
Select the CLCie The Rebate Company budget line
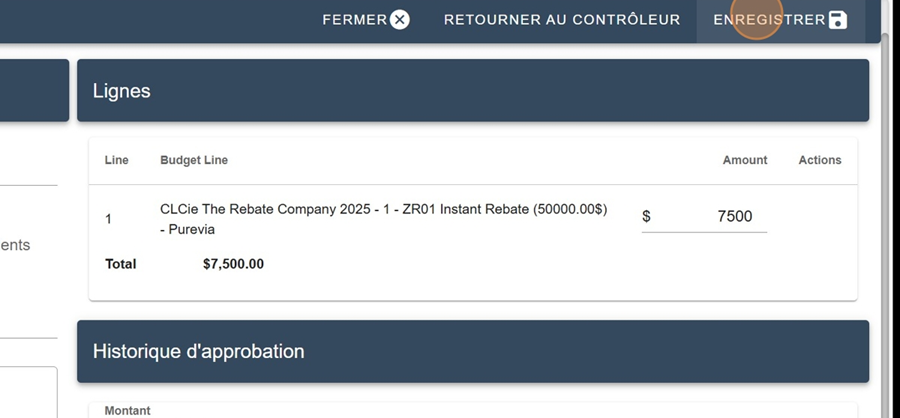pos(383,219)
